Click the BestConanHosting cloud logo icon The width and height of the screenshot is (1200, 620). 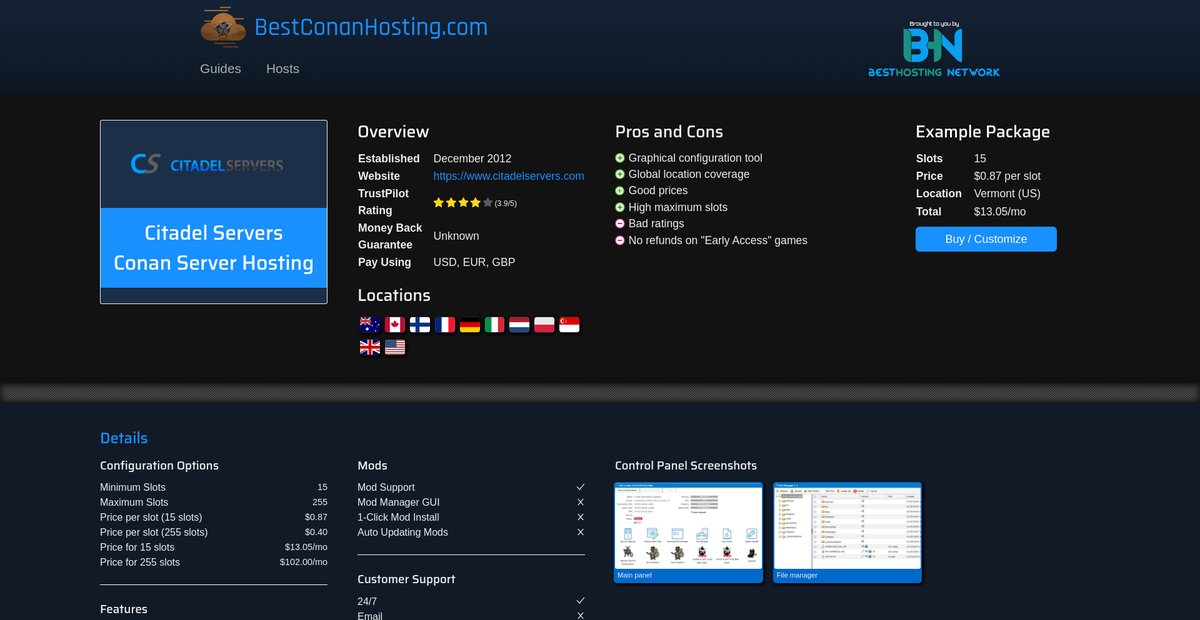coord(223,28)
